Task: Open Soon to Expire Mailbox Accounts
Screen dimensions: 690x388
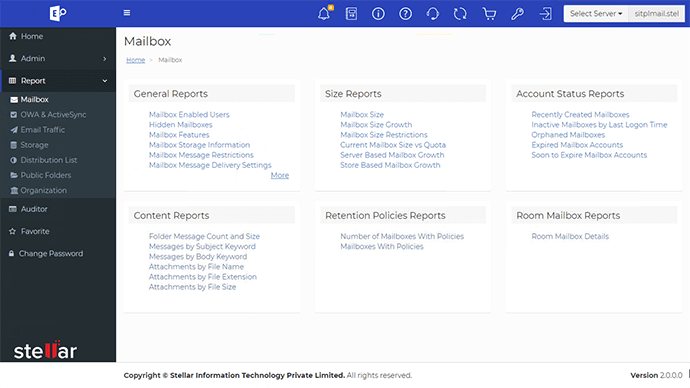Action: coord(589,155)
